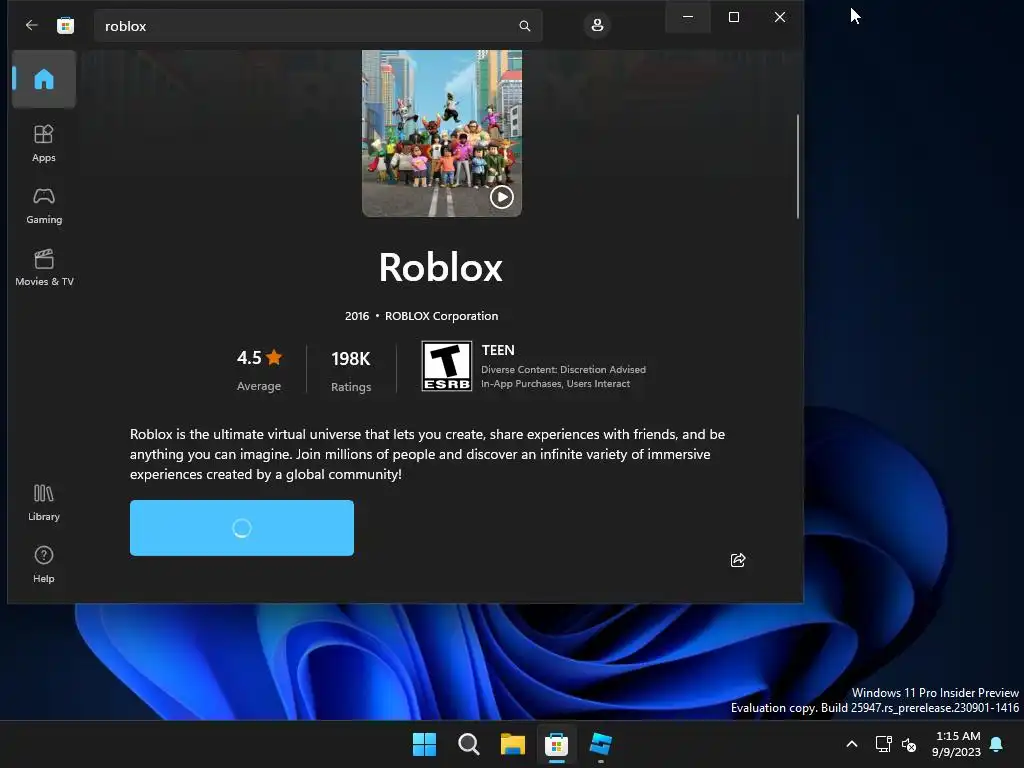This screenshot has height=768, width=1024.
Task: Click the ROBLOX Corporation publisher link
Action: click(x=441, y=316)
